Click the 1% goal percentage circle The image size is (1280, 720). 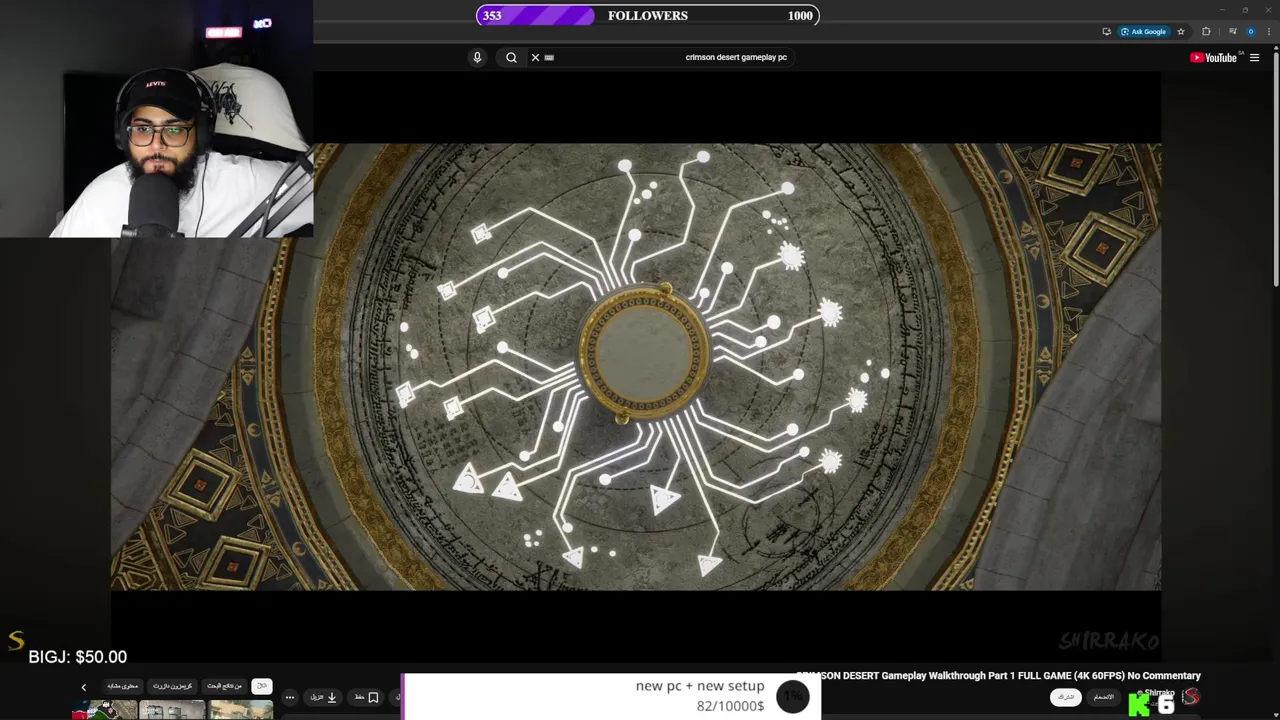click(792, 697)
